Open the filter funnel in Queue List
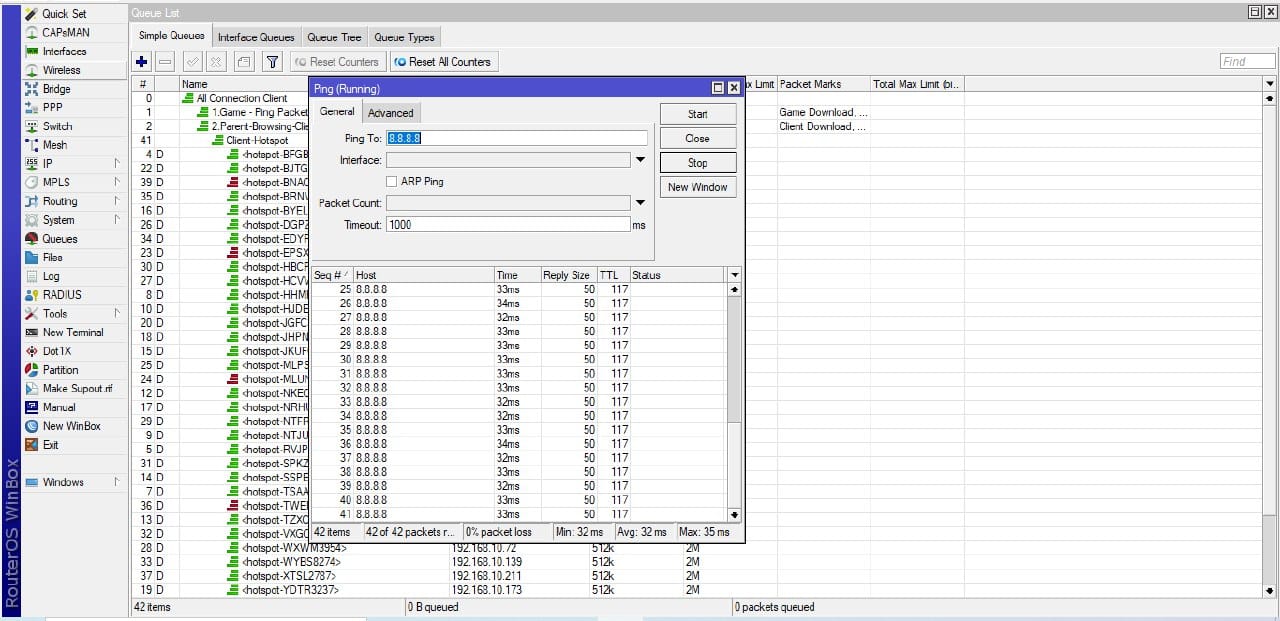Screen dimensions: 1280x621 [272, 62]
